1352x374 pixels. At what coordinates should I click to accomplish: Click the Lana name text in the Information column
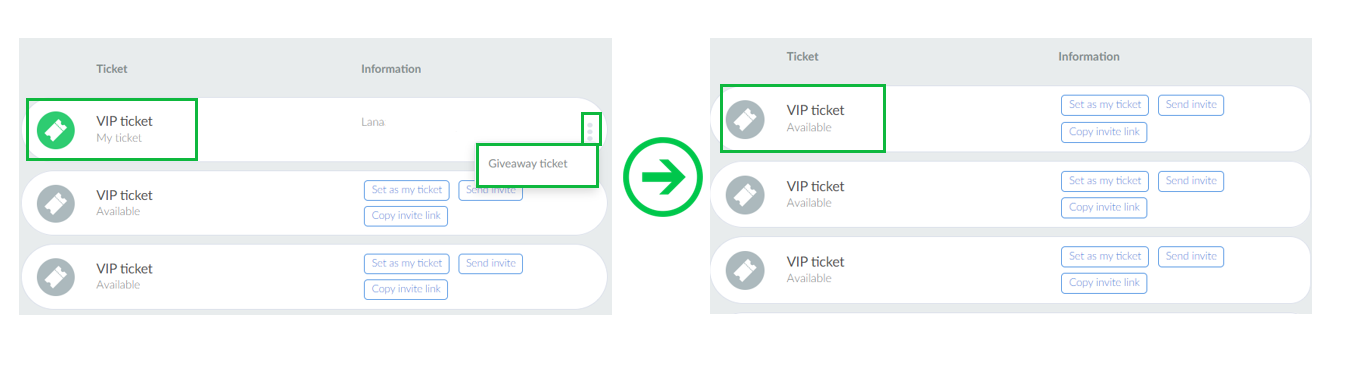click(x=372, y=122)
